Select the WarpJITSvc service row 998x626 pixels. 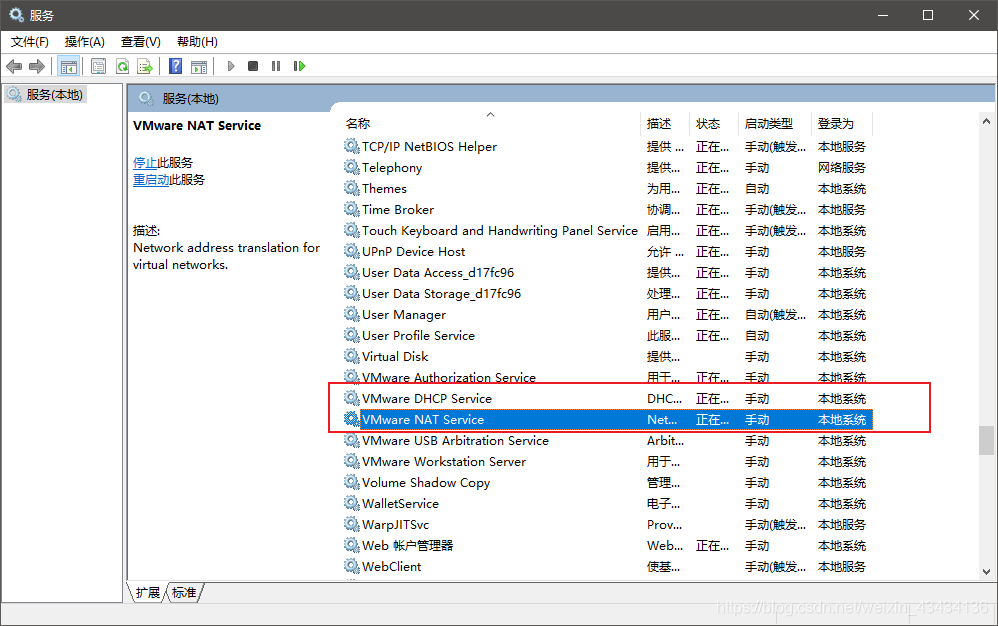[608, 525]
